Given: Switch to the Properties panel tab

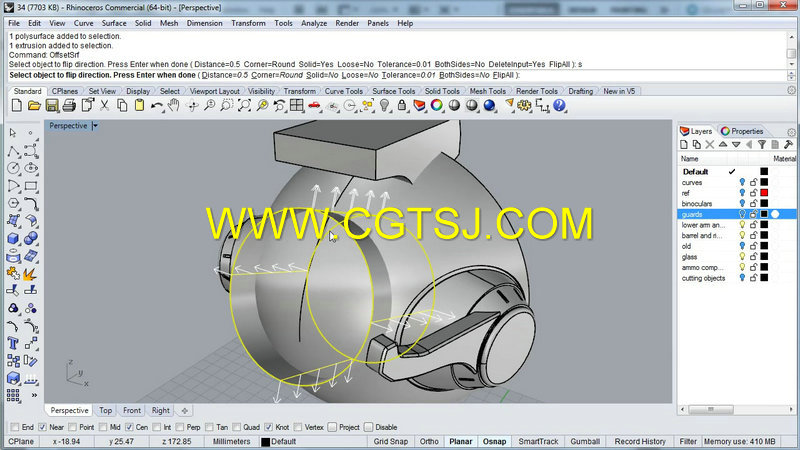Looking at the screenshot, I should 742,131.
